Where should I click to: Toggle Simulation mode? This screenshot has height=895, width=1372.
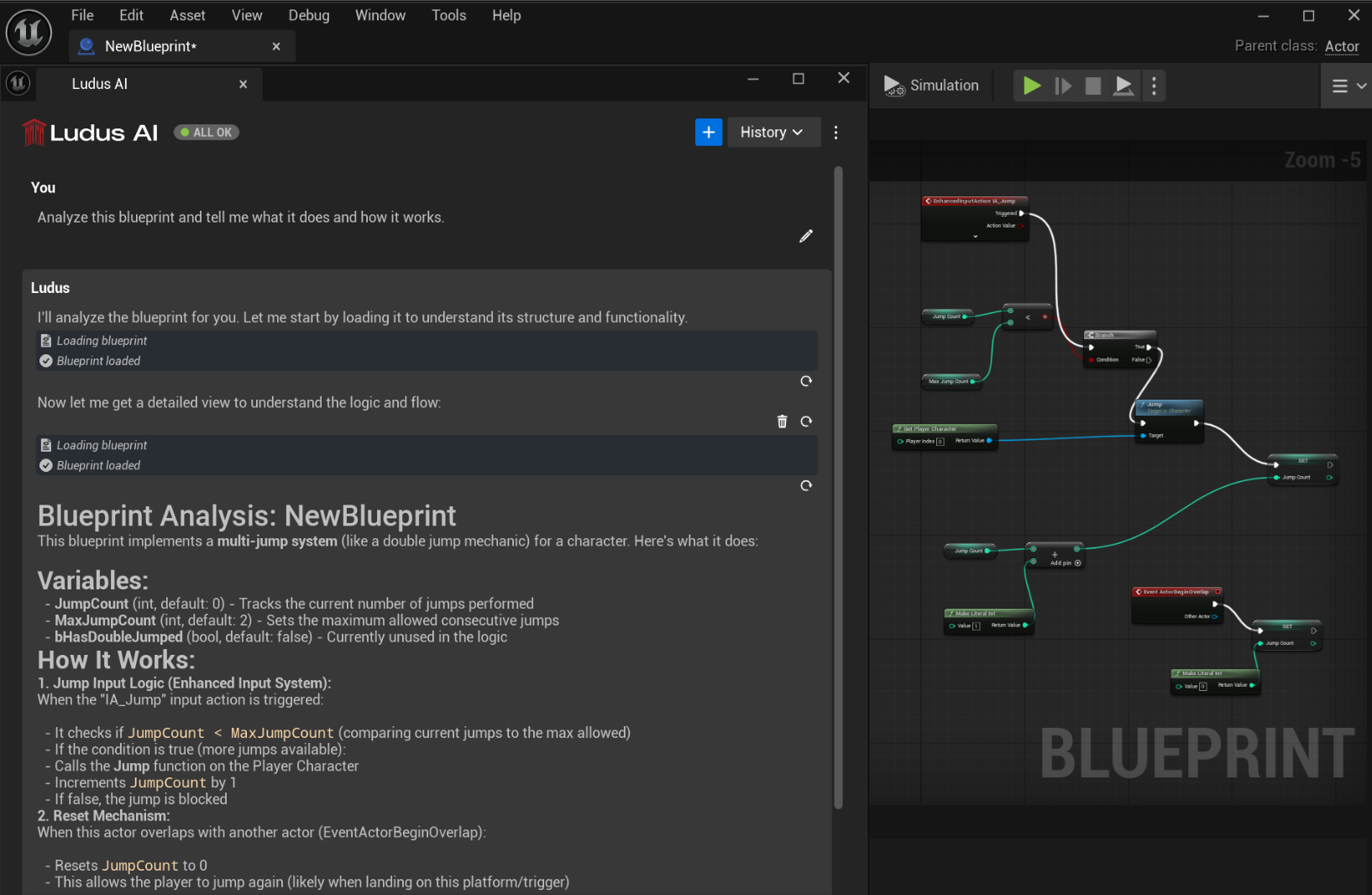(x=932, y=85)
